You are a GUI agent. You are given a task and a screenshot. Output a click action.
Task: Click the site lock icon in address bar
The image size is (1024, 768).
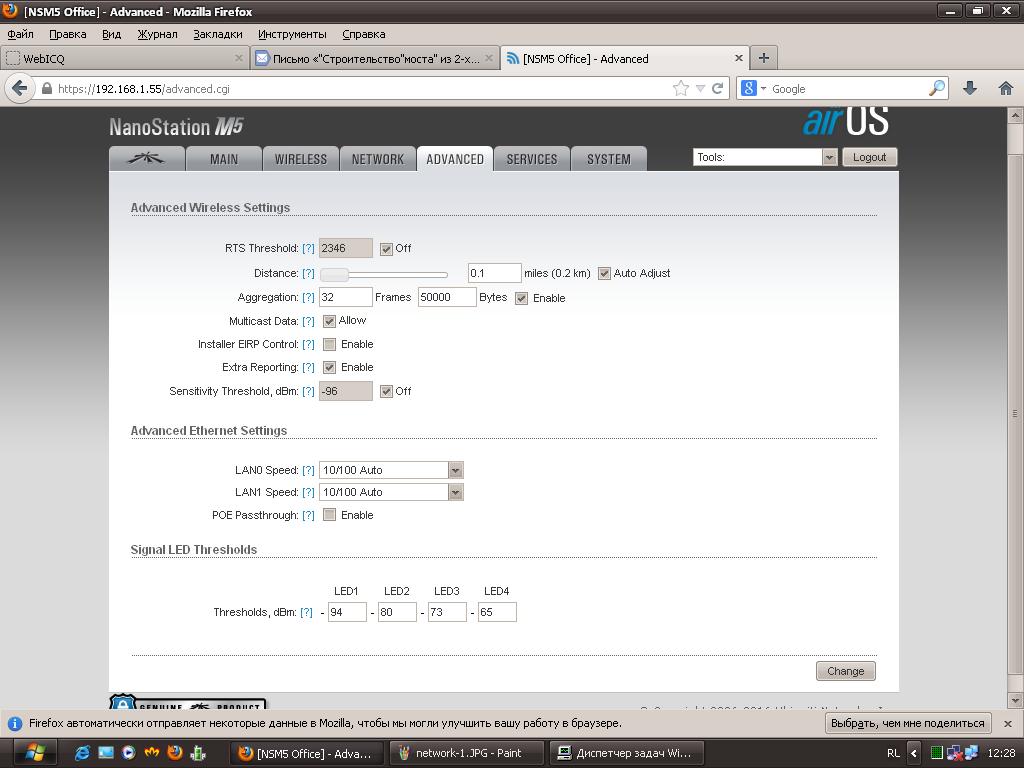46,88
